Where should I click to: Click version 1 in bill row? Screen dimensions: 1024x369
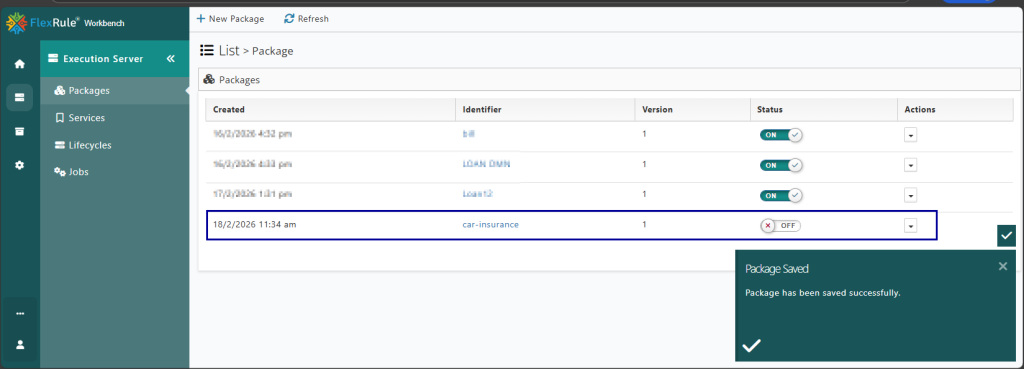644,134
